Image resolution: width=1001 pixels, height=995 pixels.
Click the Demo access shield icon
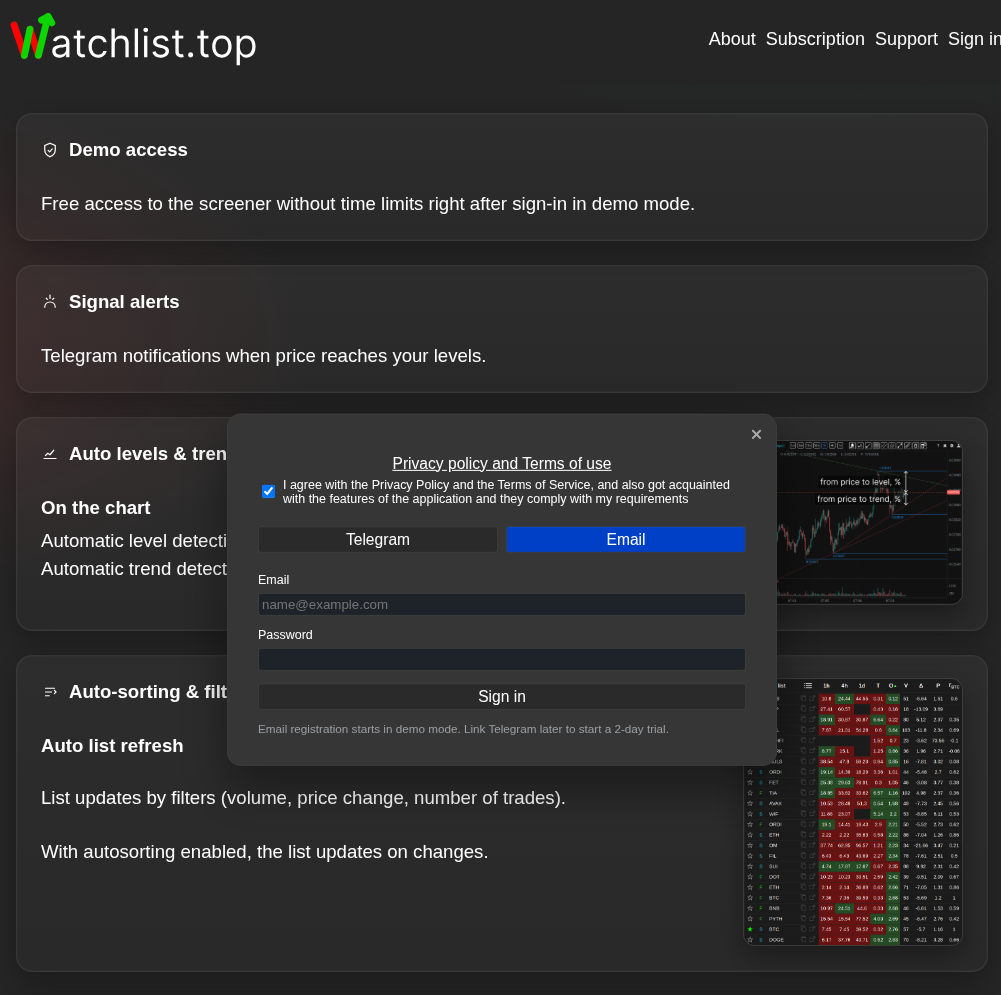pyautogui.click(x=50, y=150)
